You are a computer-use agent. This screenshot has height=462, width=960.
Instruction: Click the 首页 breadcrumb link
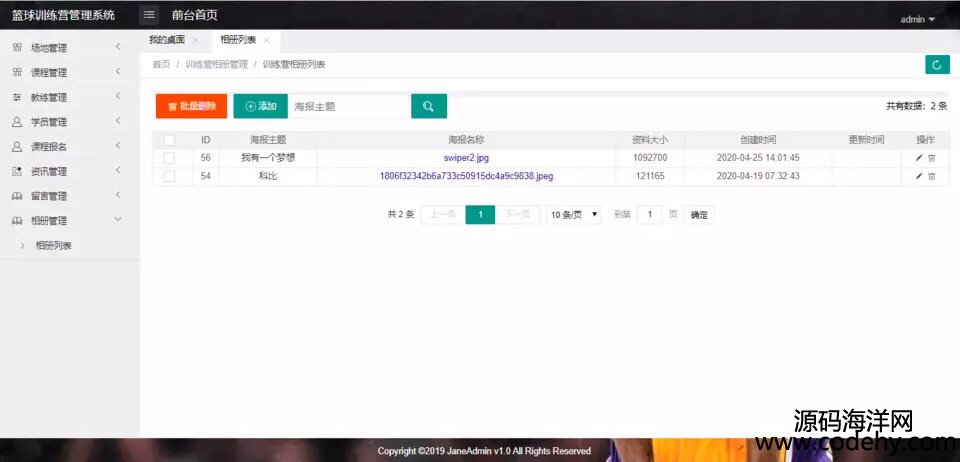[x=161, y=64]
